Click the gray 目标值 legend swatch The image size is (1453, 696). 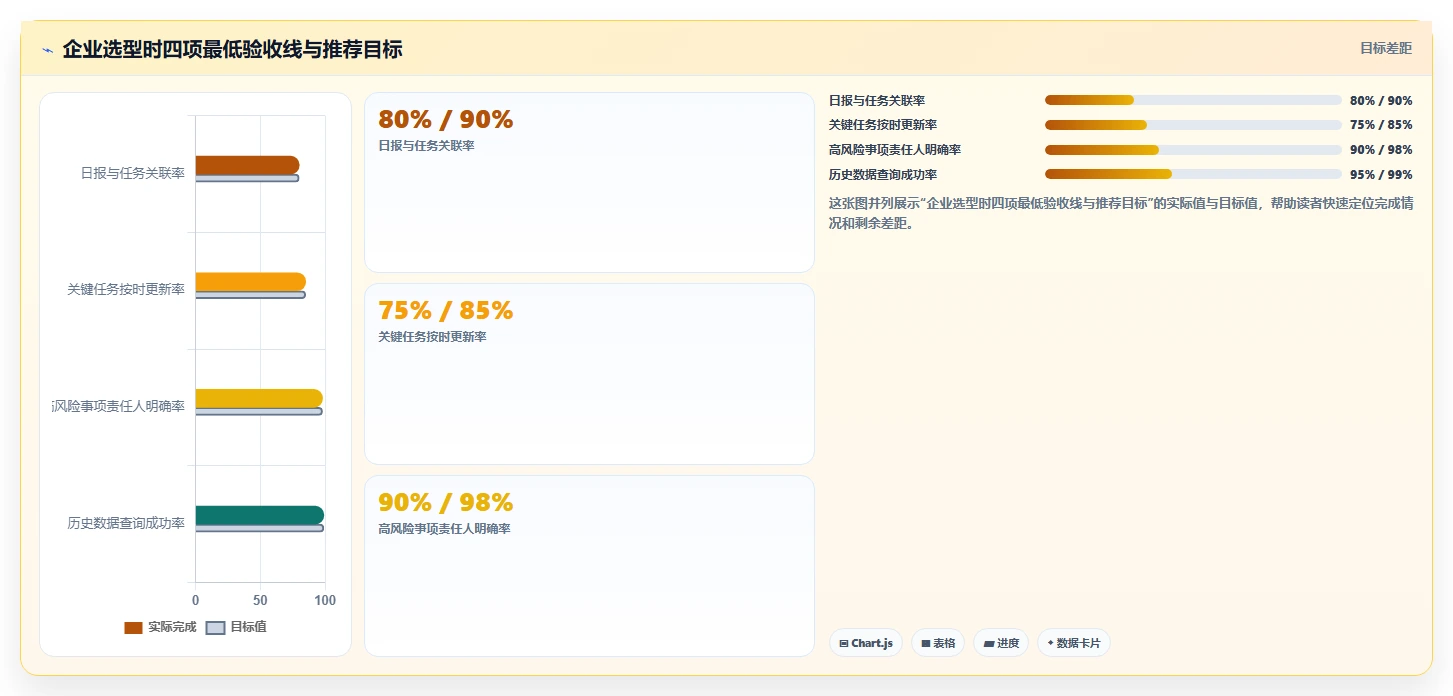(x=215, y=628)
